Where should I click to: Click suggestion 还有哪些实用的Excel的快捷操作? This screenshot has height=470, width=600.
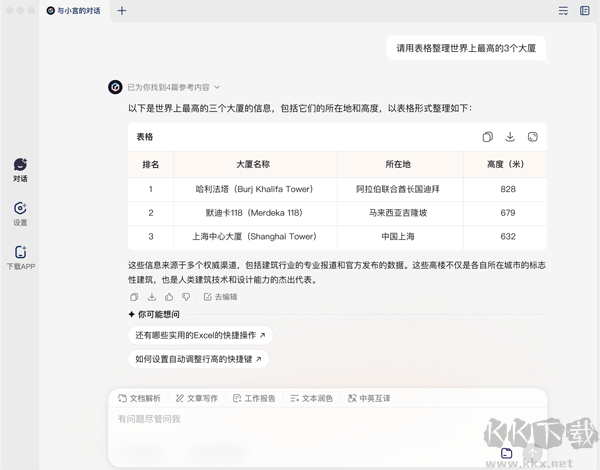click(200, 335)
